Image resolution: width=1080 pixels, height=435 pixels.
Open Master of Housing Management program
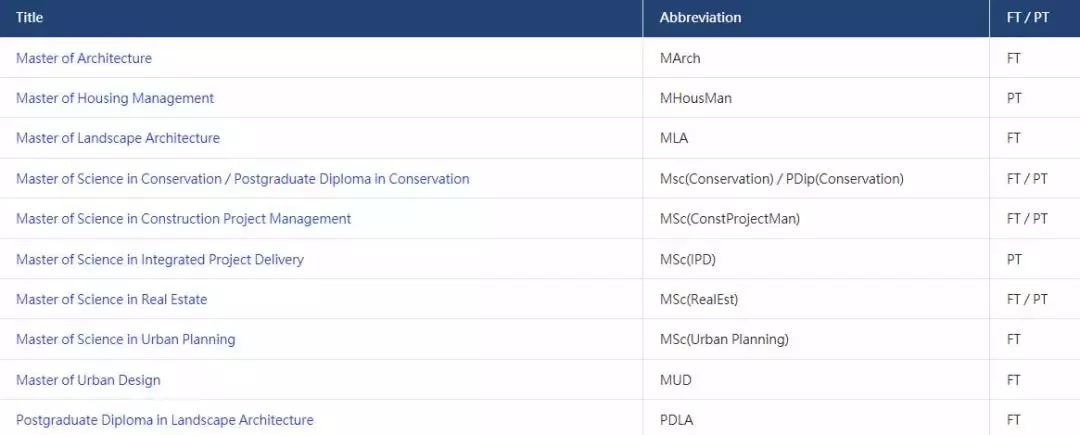pos(115,98)
